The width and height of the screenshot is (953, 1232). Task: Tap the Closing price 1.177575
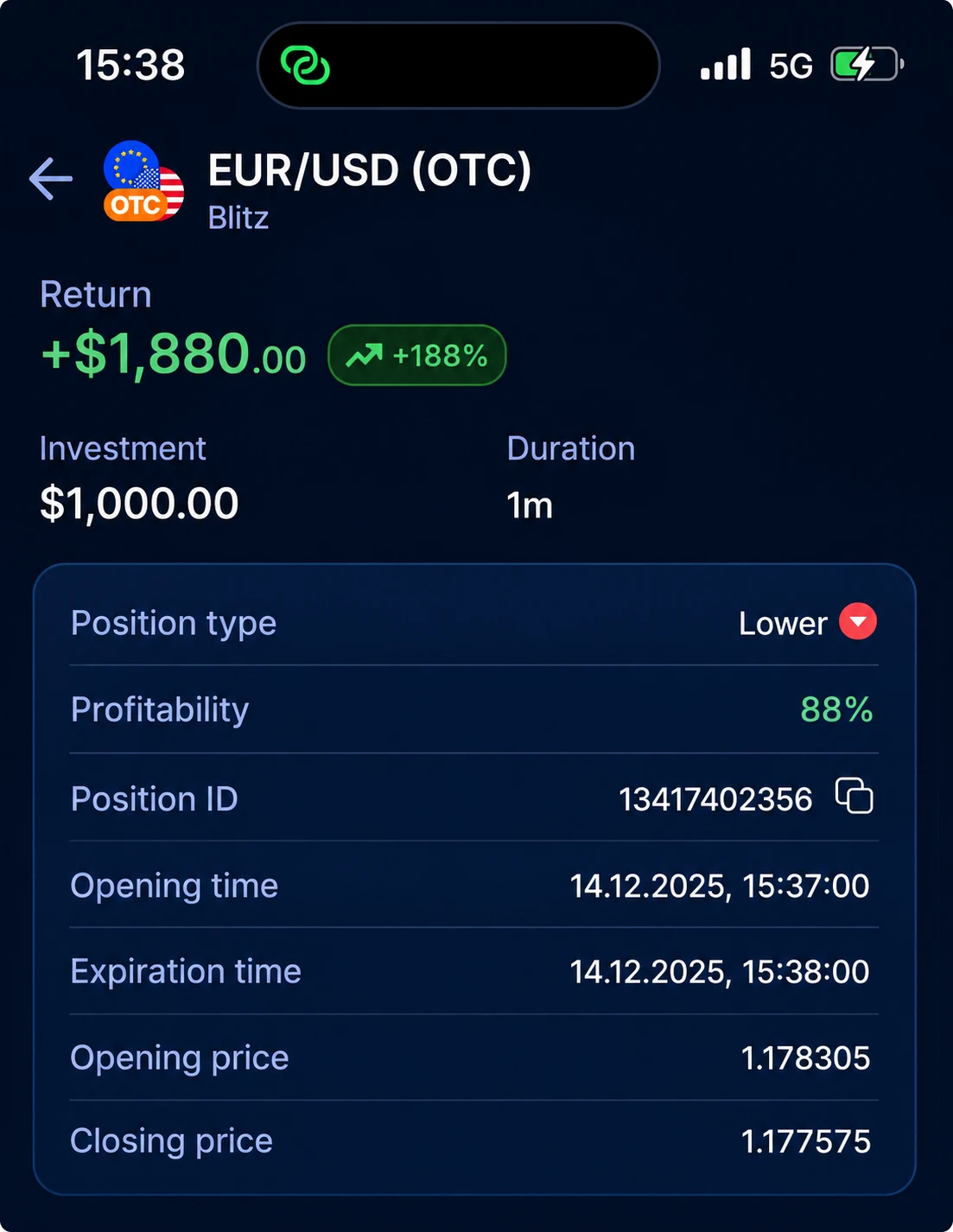pos(805,1141)
